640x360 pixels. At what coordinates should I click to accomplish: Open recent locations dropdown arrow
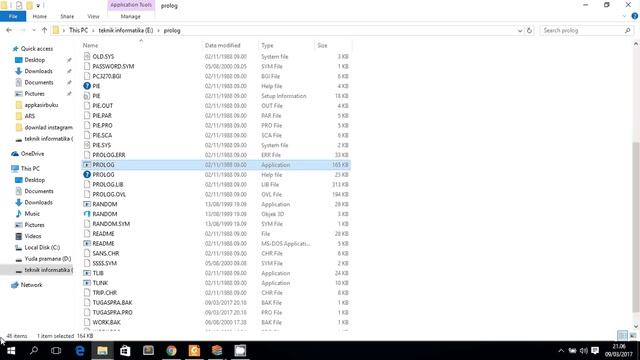(34, 30)
